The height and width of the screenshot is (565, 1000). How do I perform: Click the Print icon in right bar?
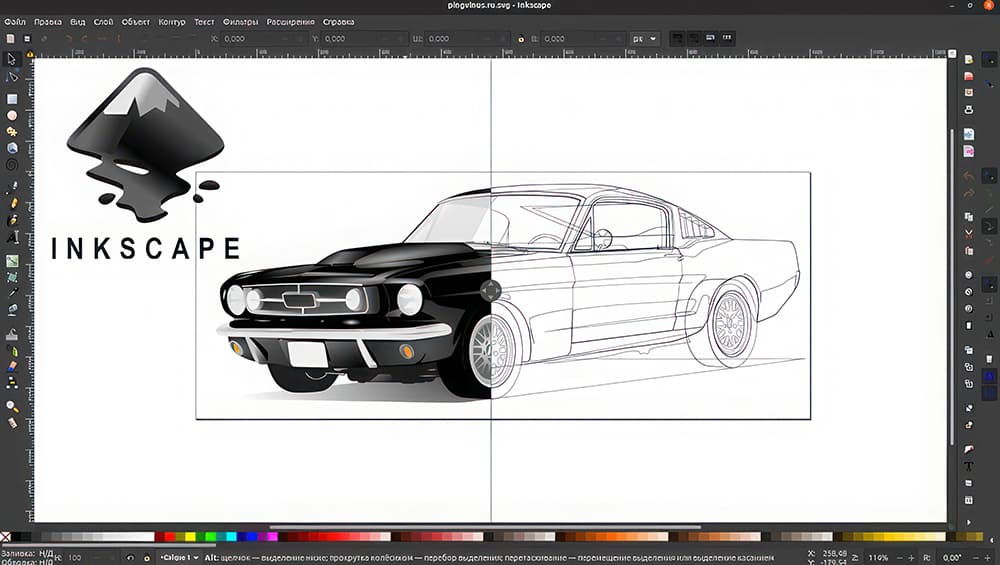(x=969, y=110)
